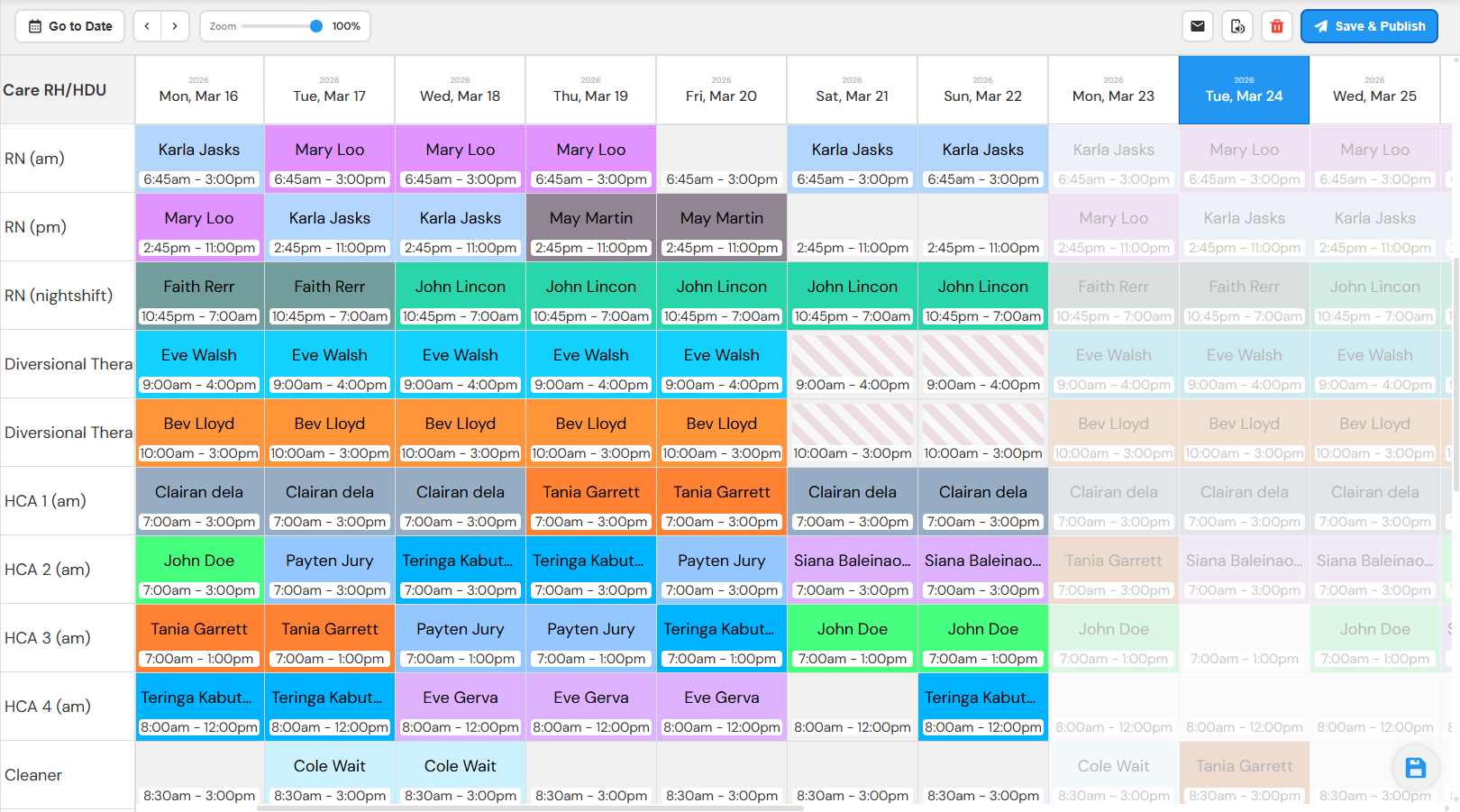This screenshot has width=1460, height=812.
Task: Open the Go to Date picker
Action: pos(69,26)
